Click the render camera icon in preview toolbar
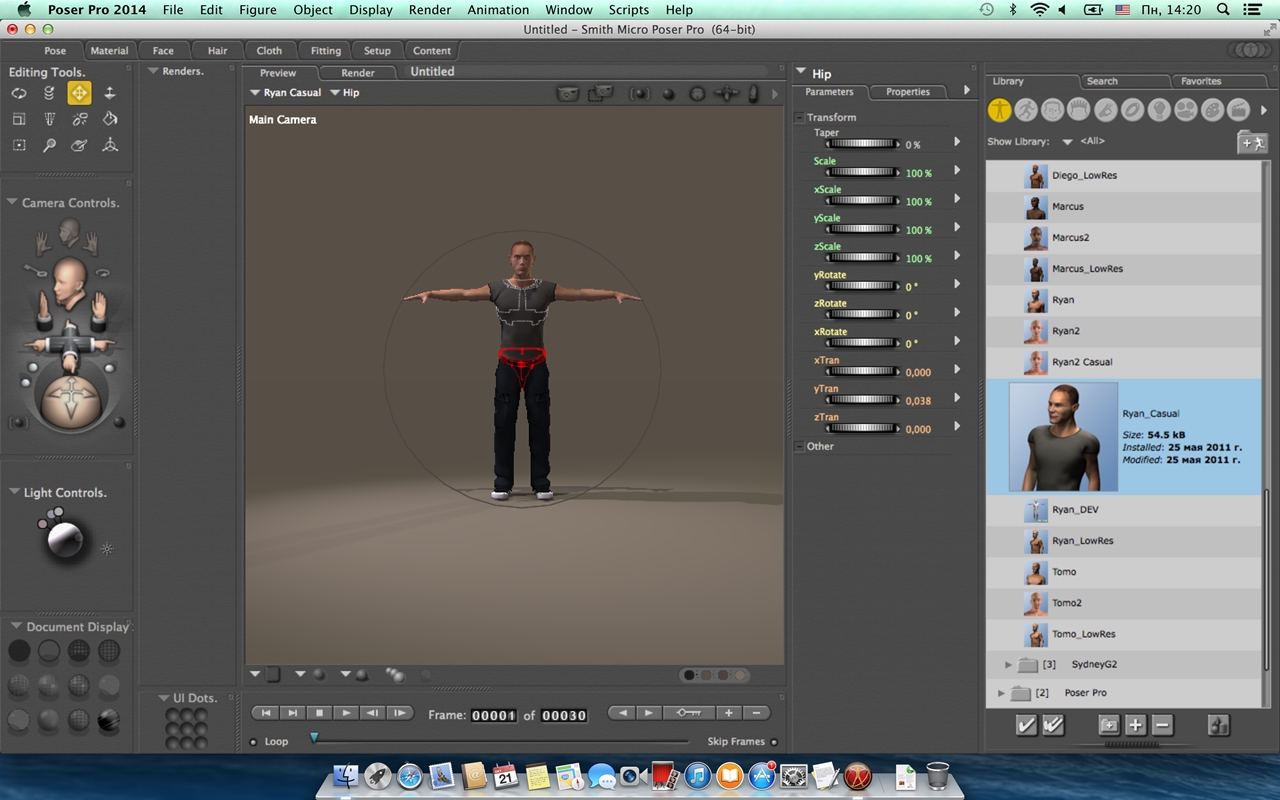This screenshot has height=800, width=1280. (568, 93)
